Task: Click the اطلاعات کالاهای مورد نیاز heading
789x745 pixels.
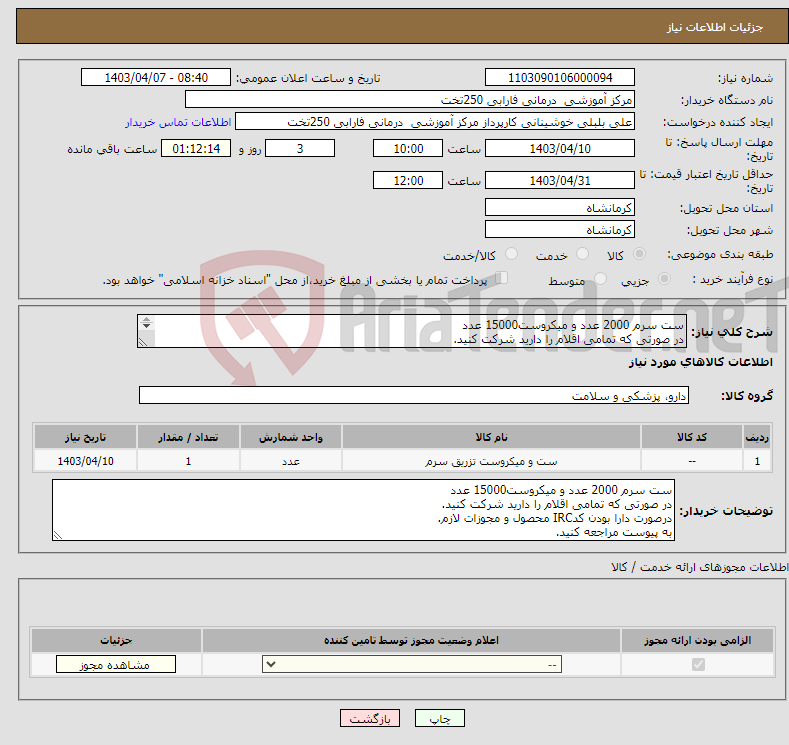Action: (x=700, y=362)
